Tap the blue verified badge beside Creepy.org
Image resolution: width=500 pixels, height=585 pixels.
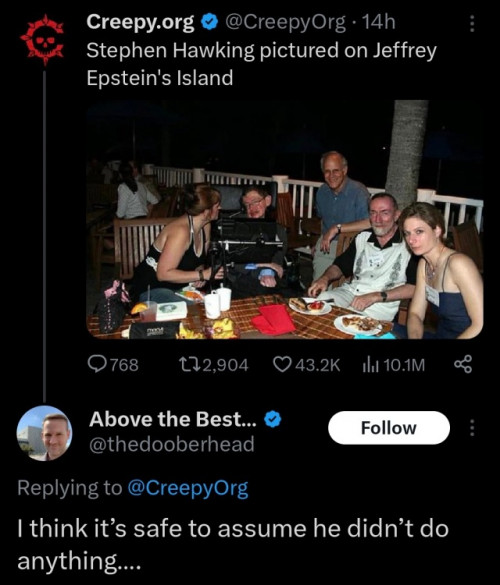pyautogui.click(x=209, y=22)
